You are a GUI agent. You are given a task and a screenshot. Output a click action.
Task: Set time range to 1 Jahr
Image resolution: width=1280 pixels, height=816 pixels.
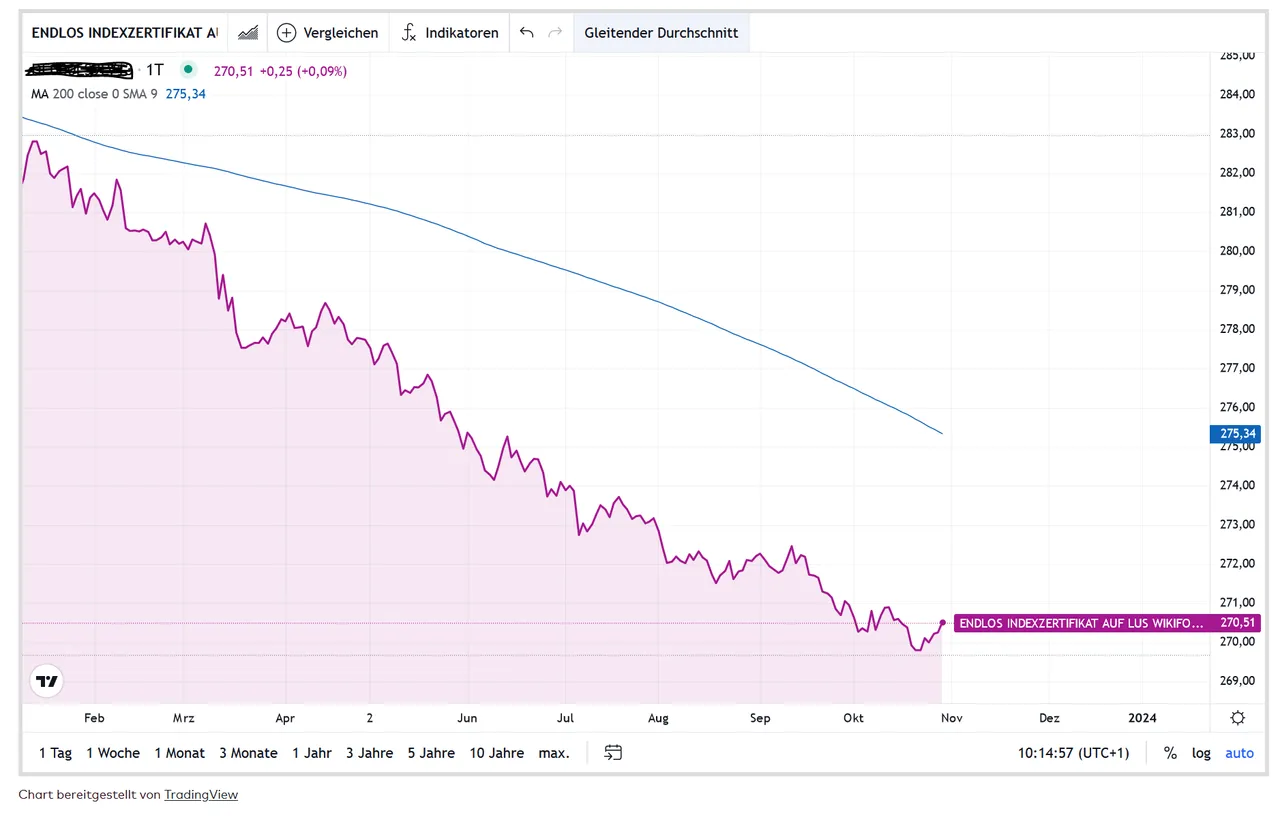pyautogui.click(x=312, y=753)
